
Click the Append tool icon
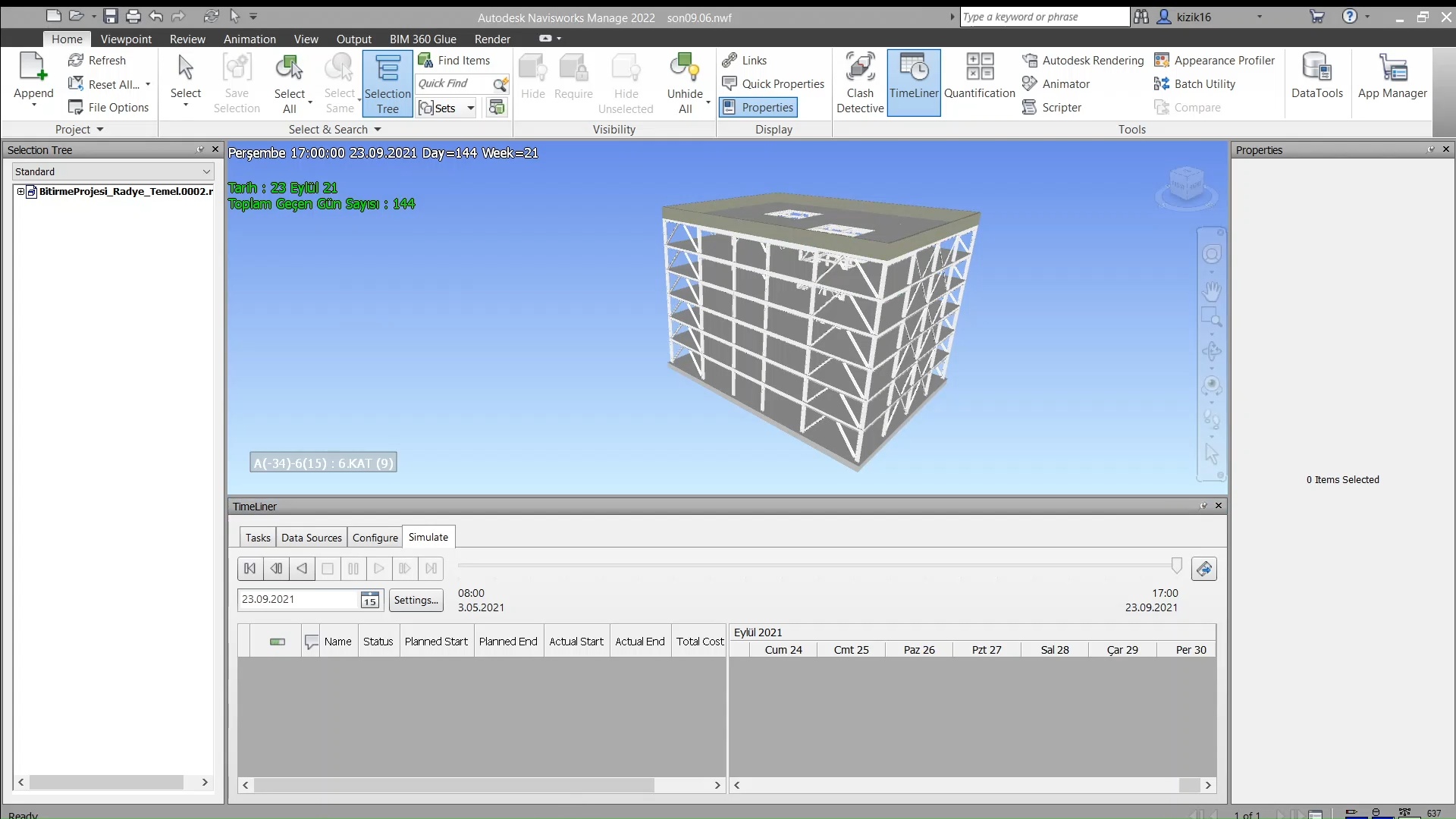tap(33, 67)
